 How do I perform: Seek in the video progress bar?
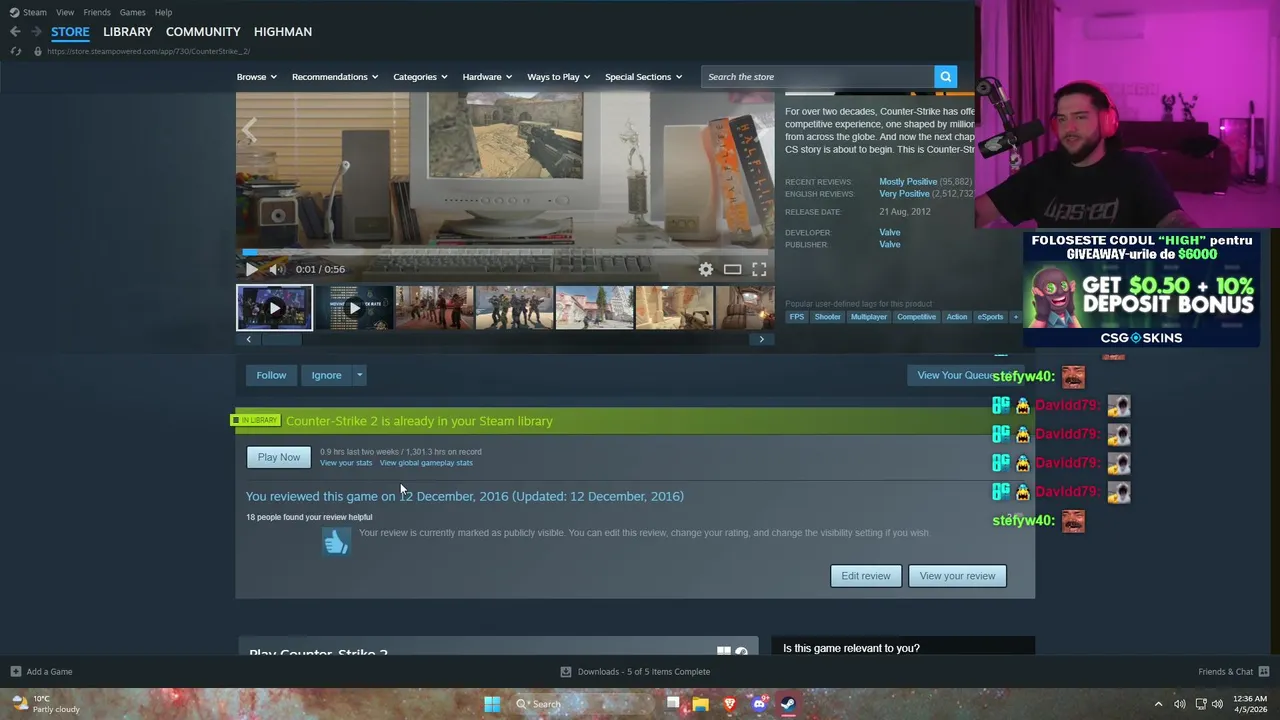[x=505, y=253]
